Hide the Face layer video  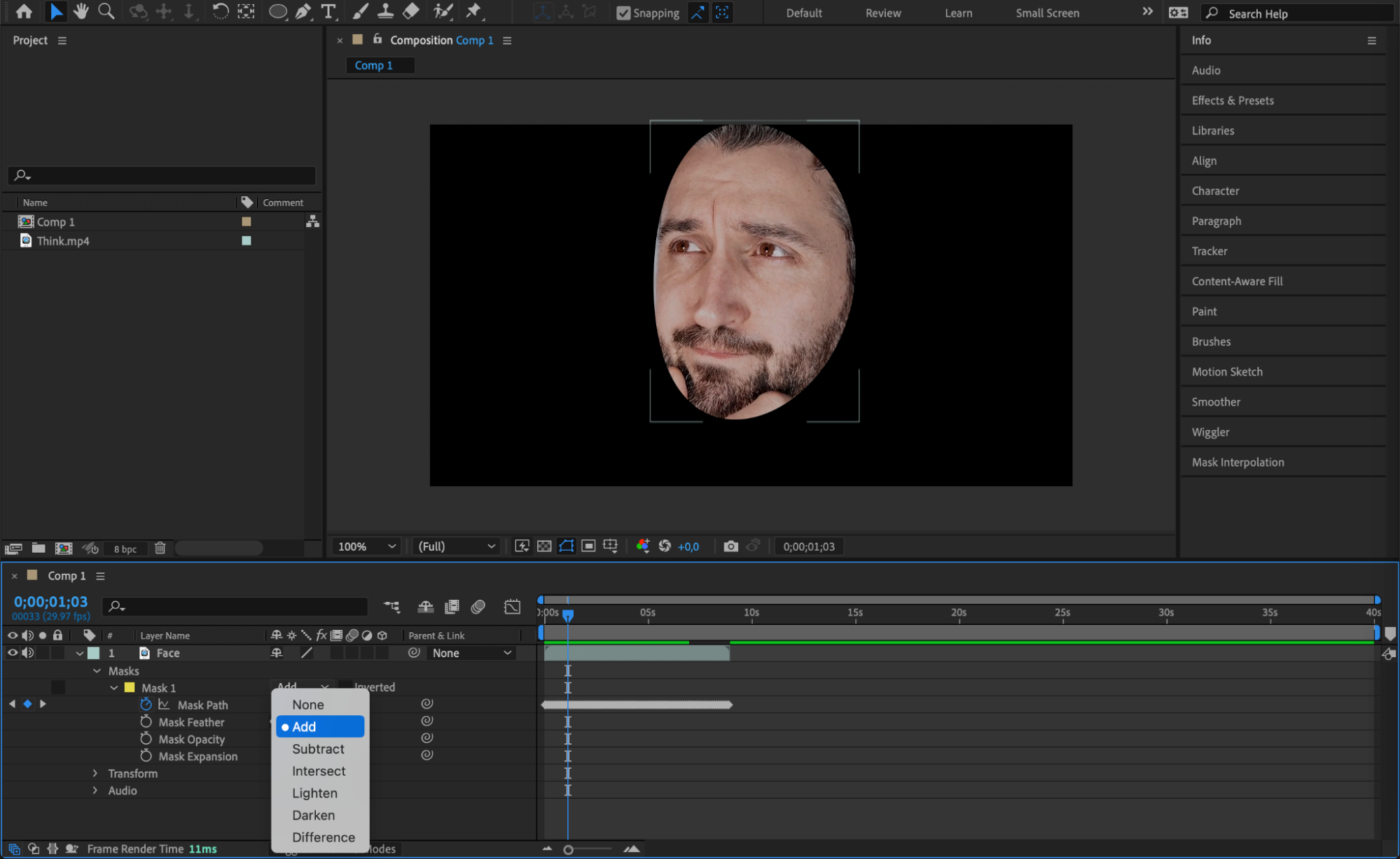pyautogui.click(x=12, y=653)
